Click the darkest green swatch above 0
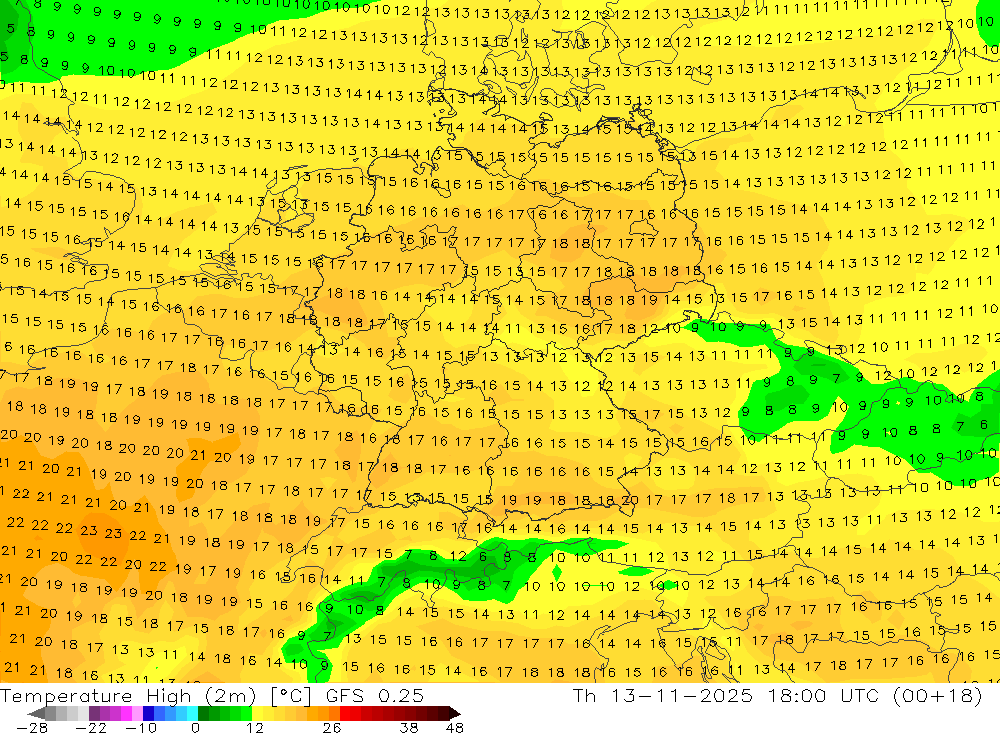The width and height of the screenshot is (1000, 733). tap(203, 713)
